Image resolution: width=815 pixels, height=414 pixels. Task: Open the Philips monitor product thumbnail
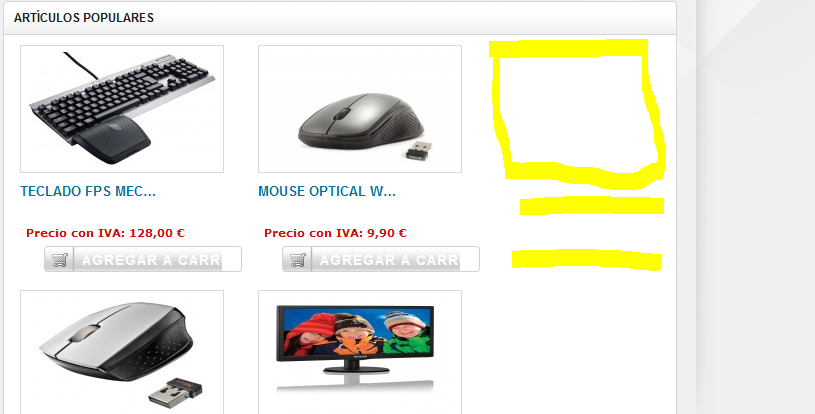(x=360, y=352)
